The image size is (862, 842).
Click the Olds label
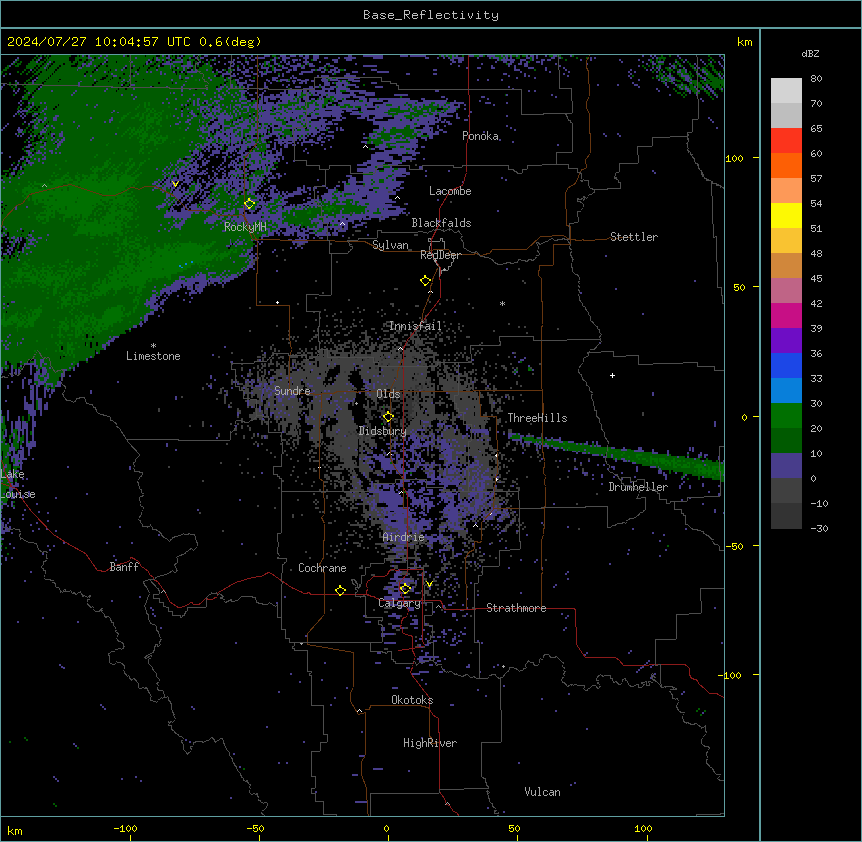pos(388,394)
